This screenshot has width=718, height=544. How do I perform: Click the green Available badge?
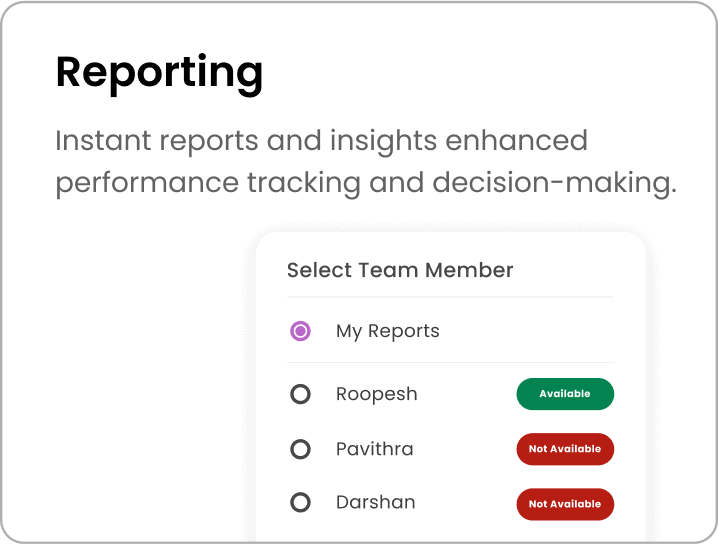pyautogui.click(x=565, y=394)
